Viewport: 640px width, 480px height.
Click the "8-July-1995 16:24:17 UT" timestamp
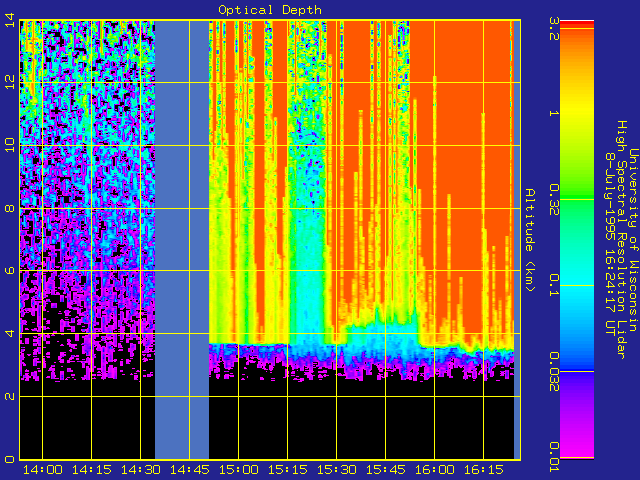pos(610,244)
